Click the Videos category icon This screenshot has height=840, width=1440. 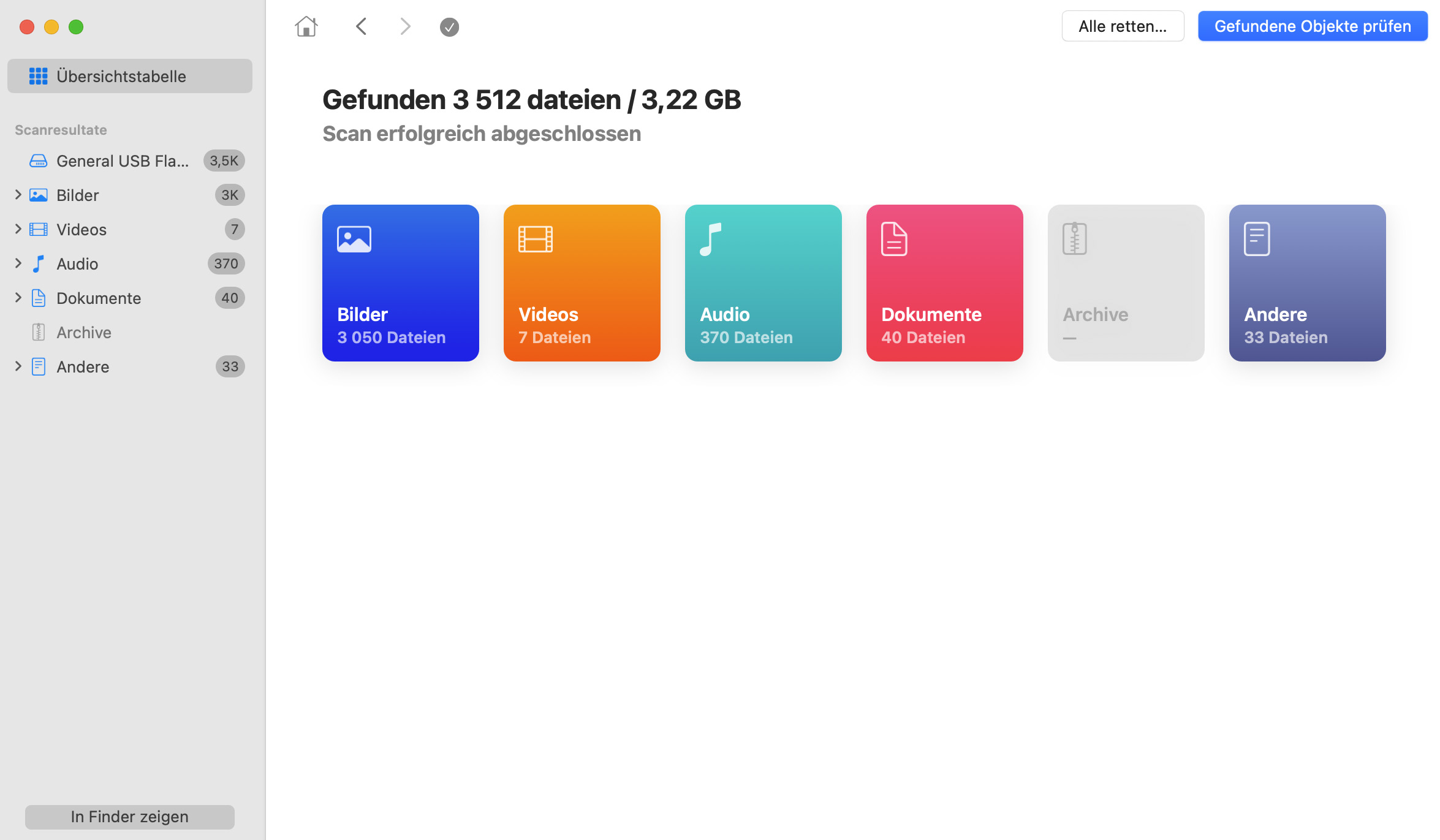[582, 283]
